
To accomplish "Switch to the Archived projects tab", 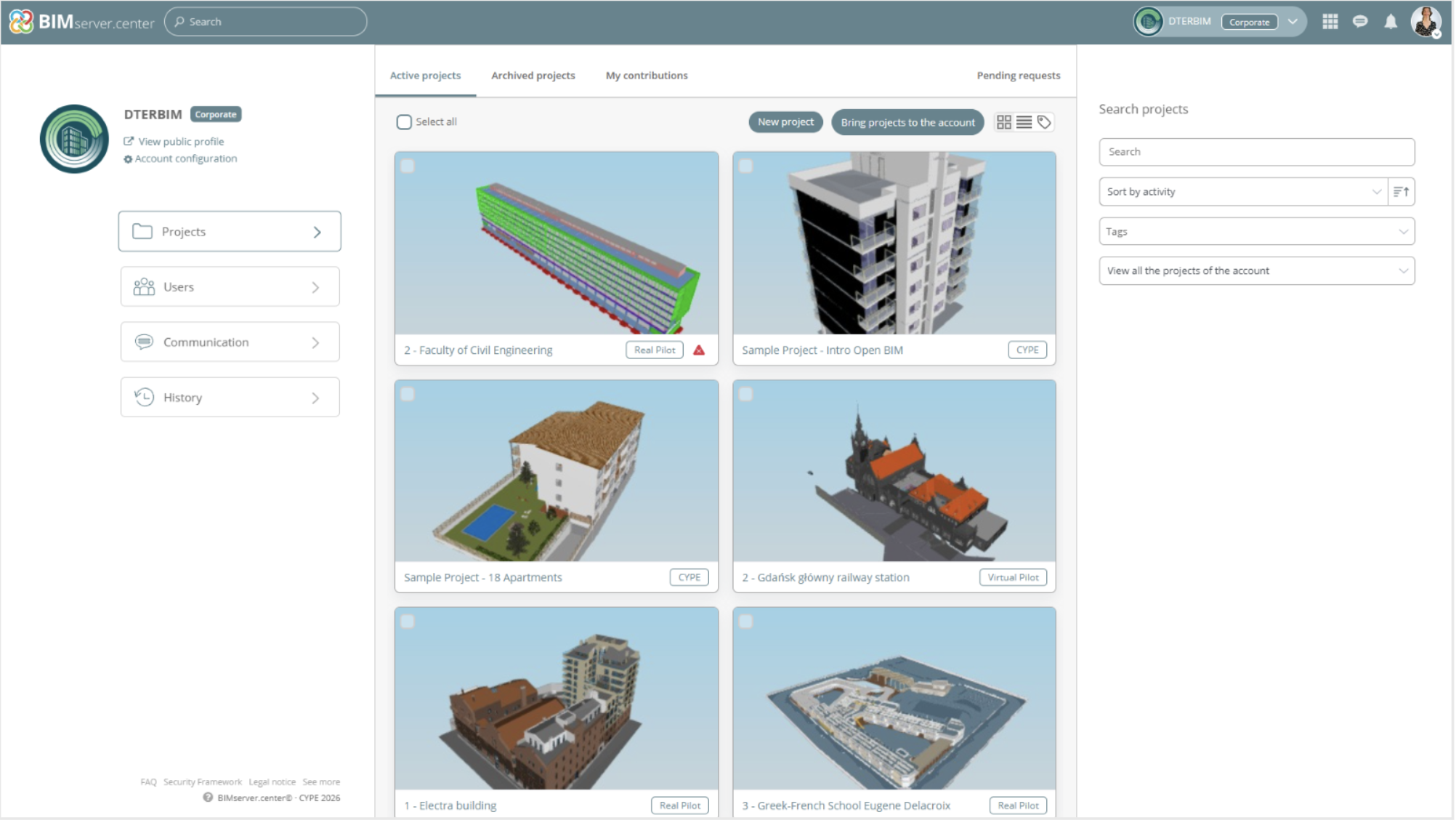I will point(533,76).
